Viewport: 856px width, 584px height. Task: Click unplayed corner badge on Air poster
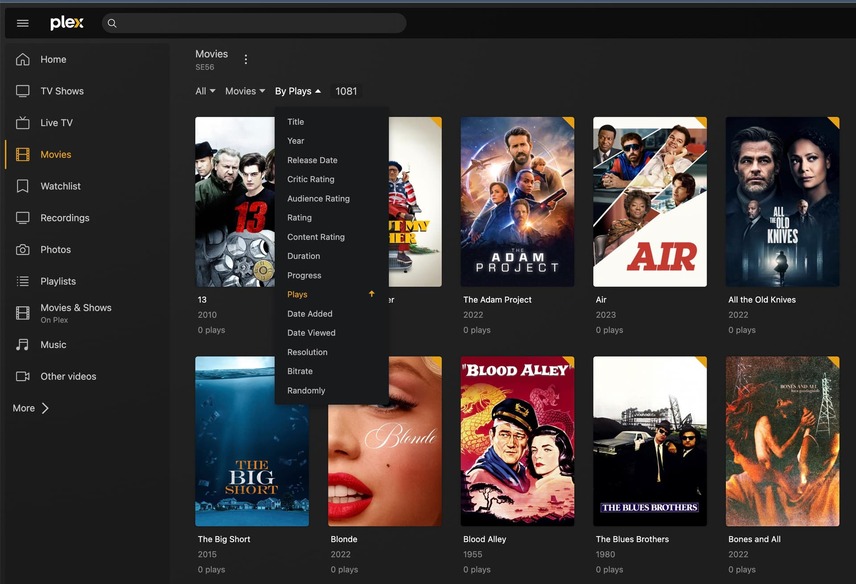[x=701, y=122]
